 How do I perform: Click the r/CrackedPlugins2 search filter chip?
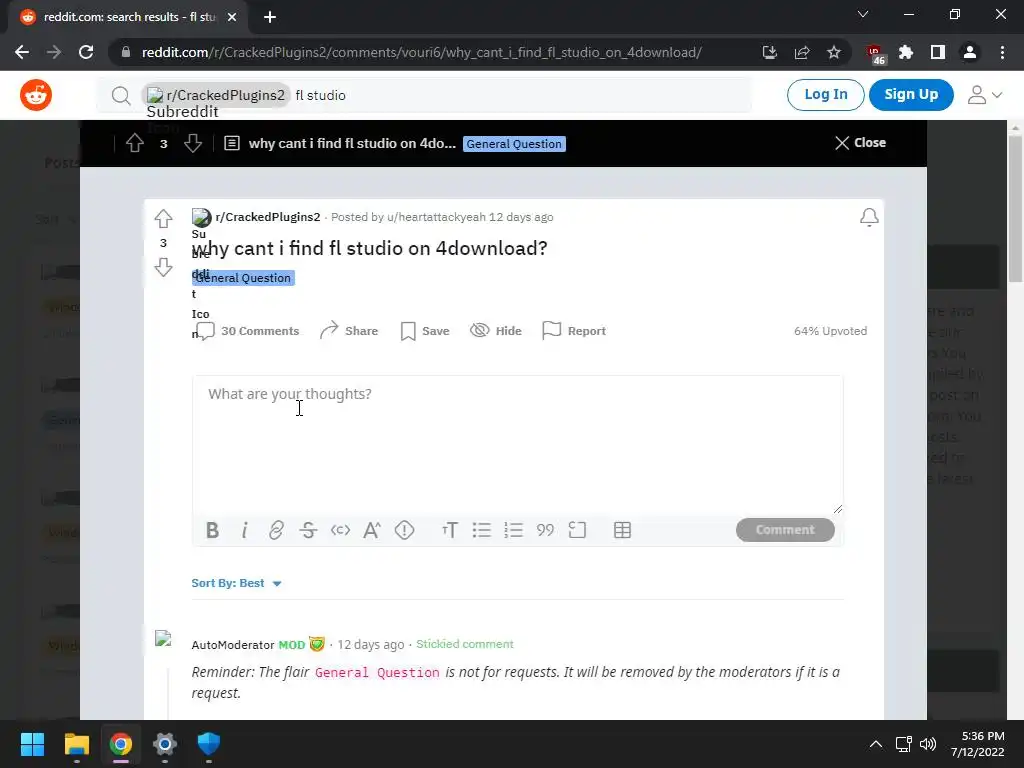pyautogui.click(x=216, y=95)
